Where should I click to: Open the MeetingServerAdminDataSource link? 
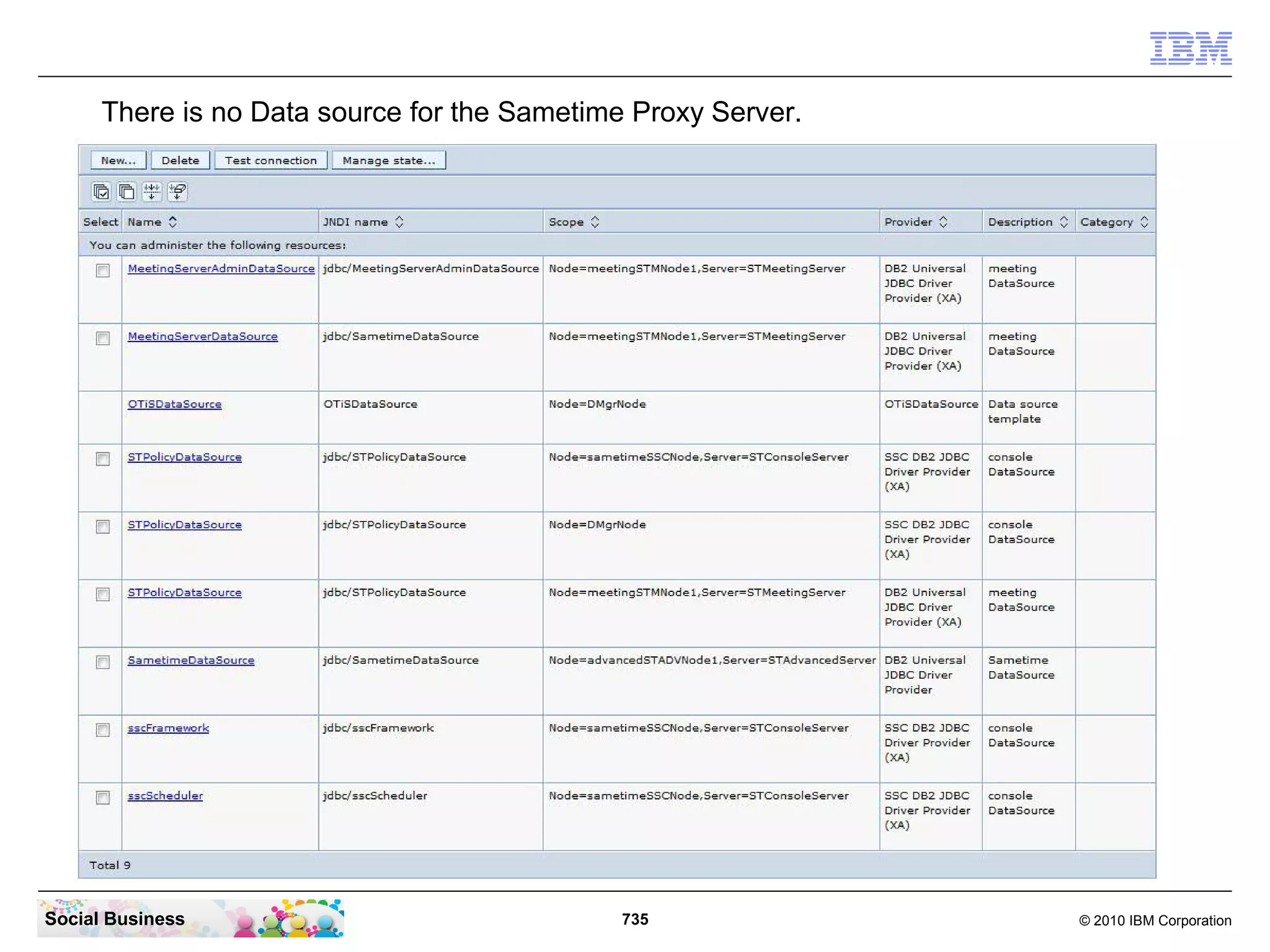pyautogui.click(x=221, y=268)
